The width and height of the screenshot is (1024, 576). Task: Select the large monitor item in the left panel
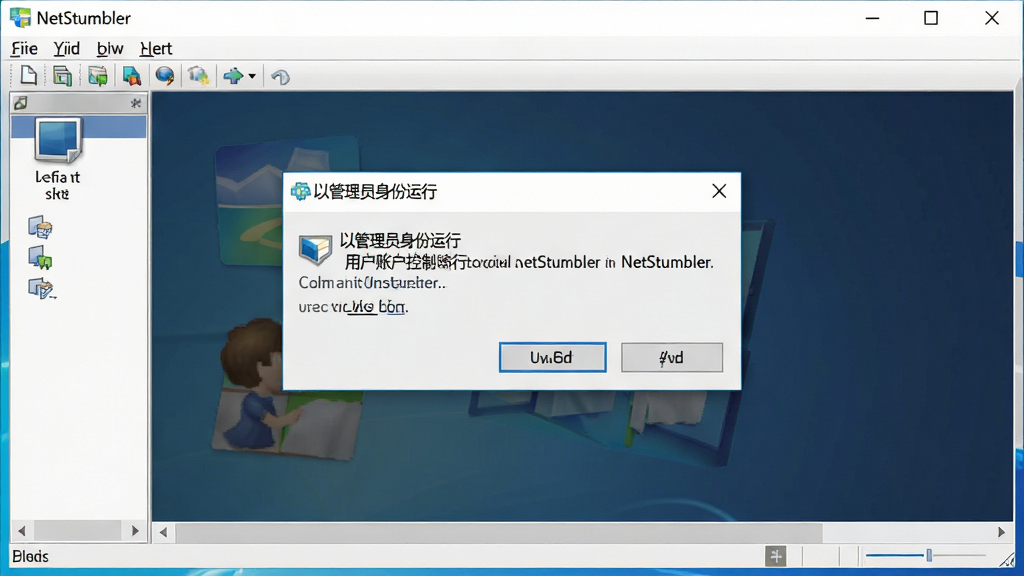pyautogui.click(x=58, y=139)
